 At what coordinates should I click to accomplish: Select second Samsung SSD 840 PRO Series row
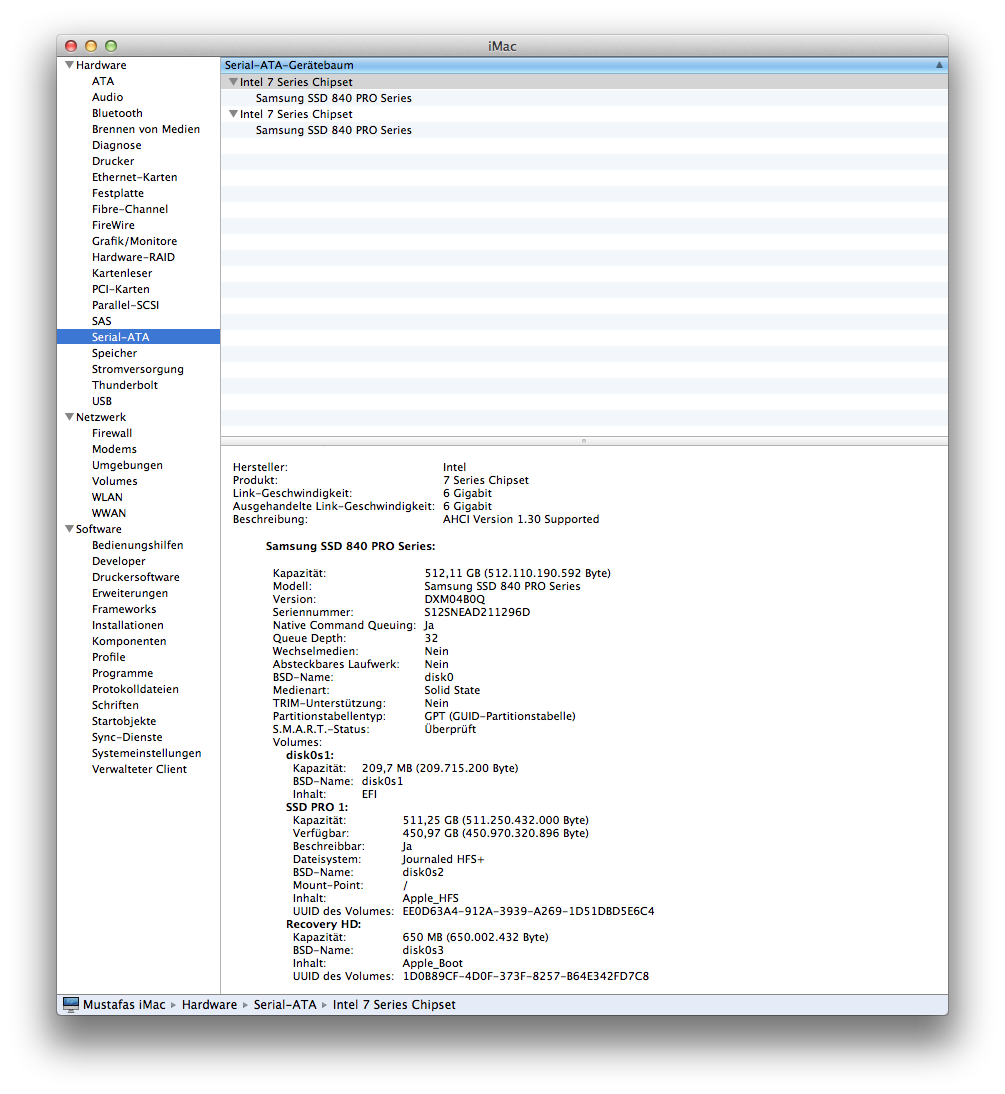pos(584,130)
